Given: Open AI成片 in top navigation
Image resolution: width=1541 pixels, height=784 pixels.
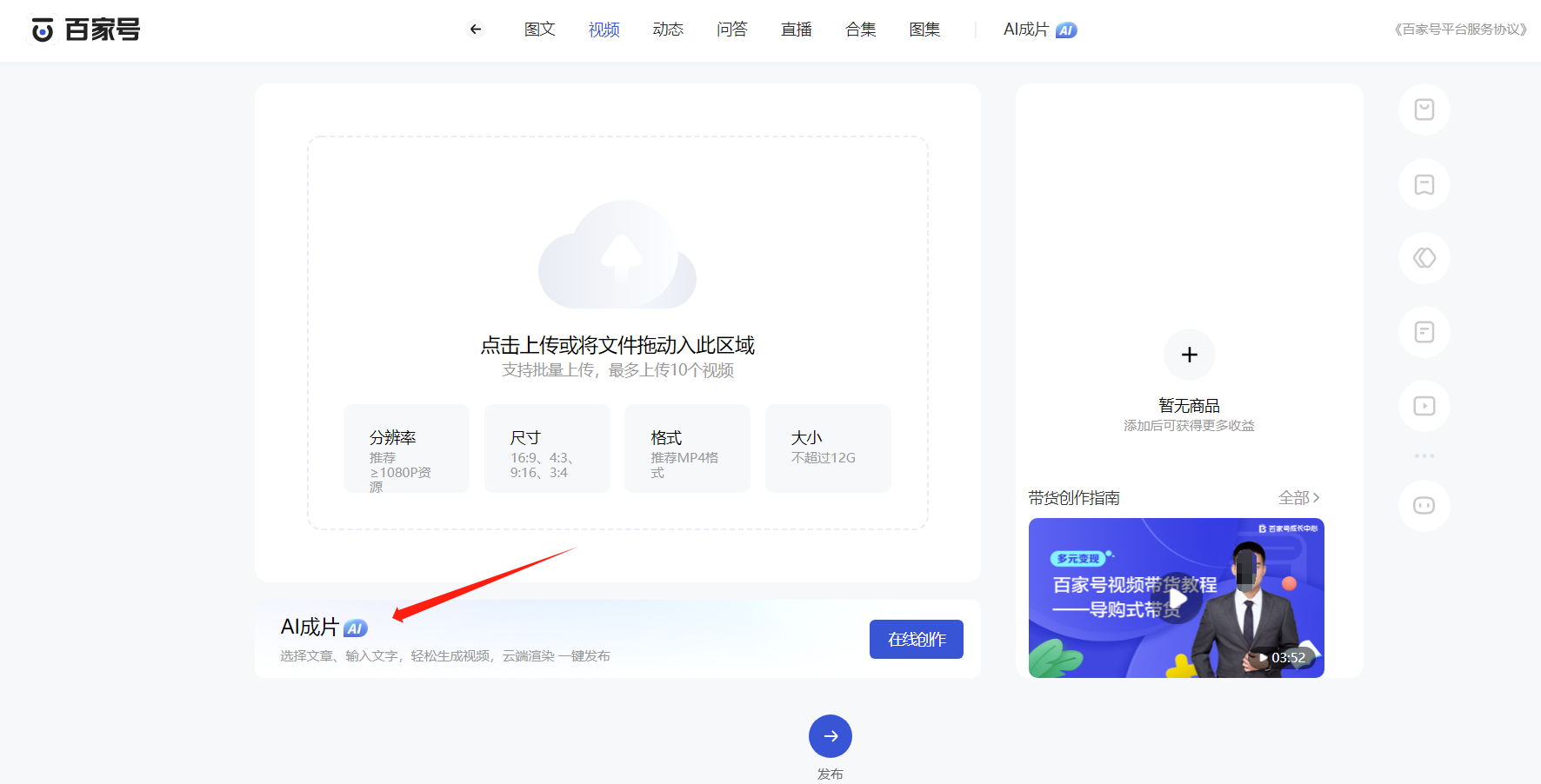Looking at the screenshot, I should 1026,30.
